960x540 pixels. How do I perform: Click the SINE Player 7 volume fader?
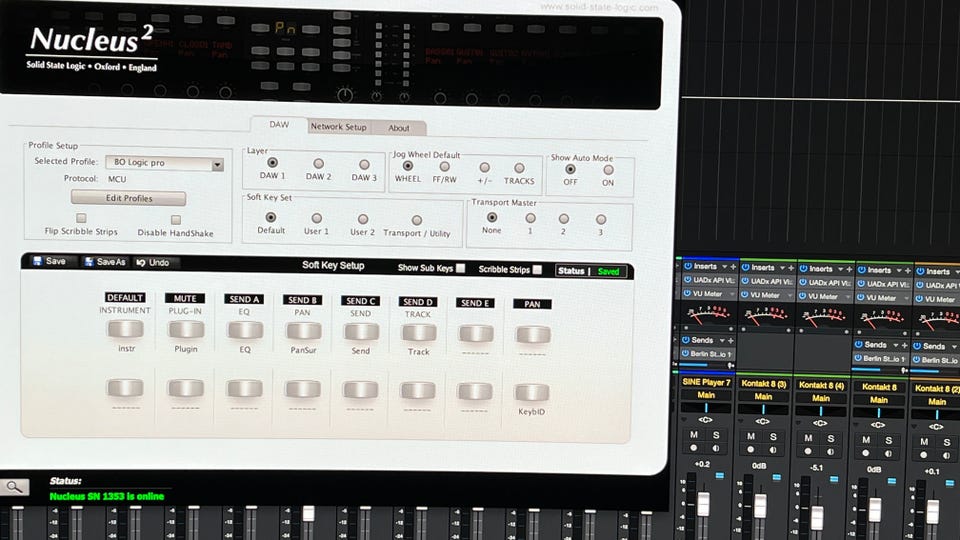tap(703, 504)
